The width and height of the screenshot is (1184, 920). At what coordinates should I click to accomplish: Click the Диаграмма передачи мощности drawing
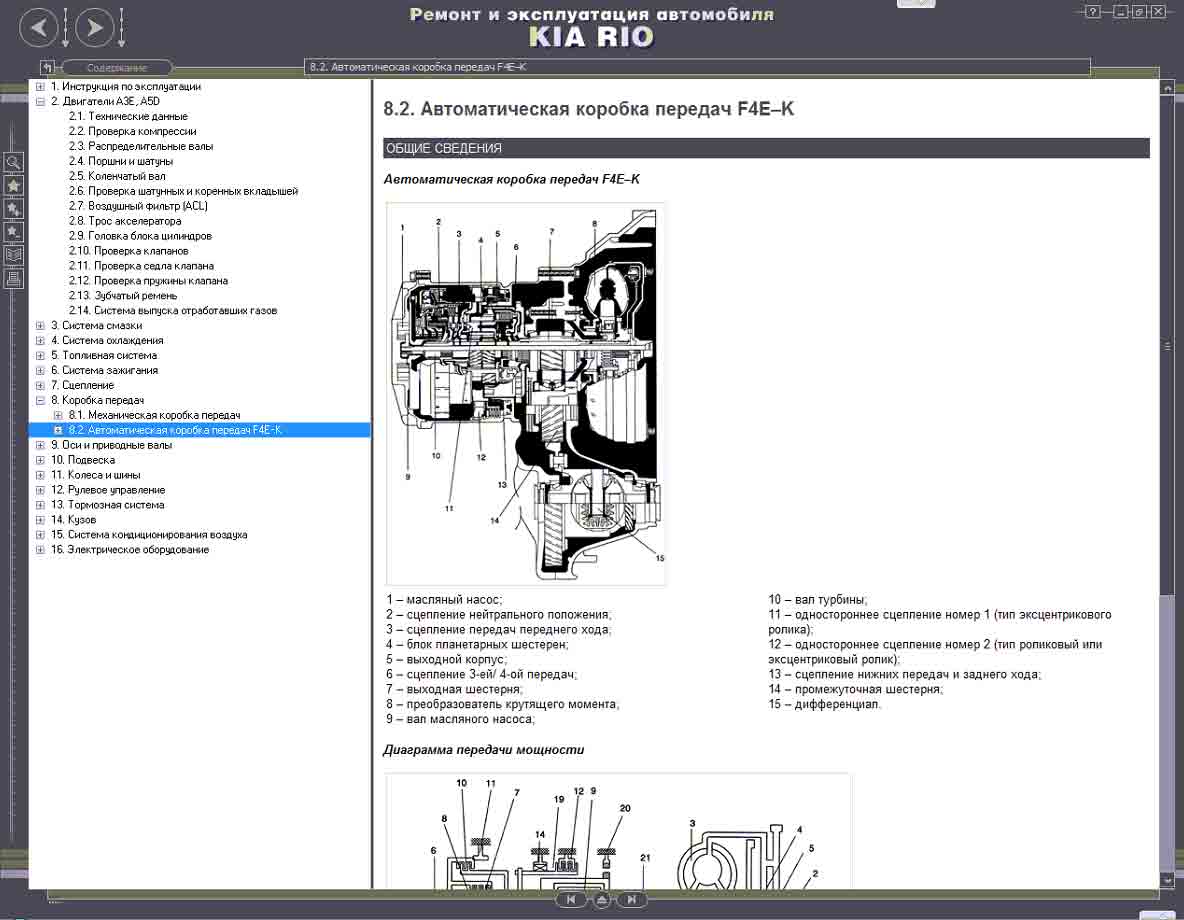tap(618, 831)
